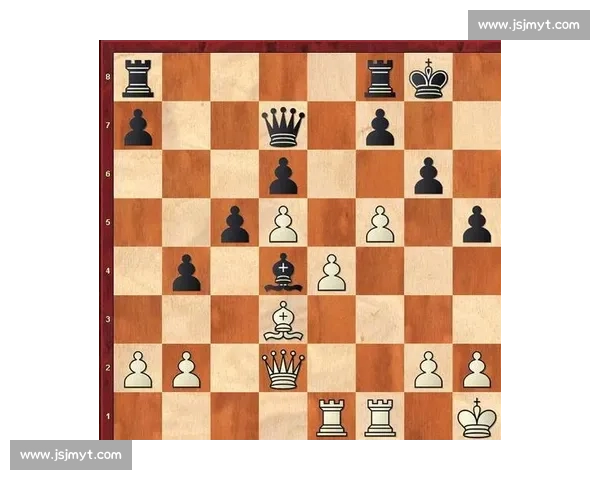The width and height of the screenshot is (600, 480).
Task: Select the black pawn on g6
Action: tap(429, 176)
